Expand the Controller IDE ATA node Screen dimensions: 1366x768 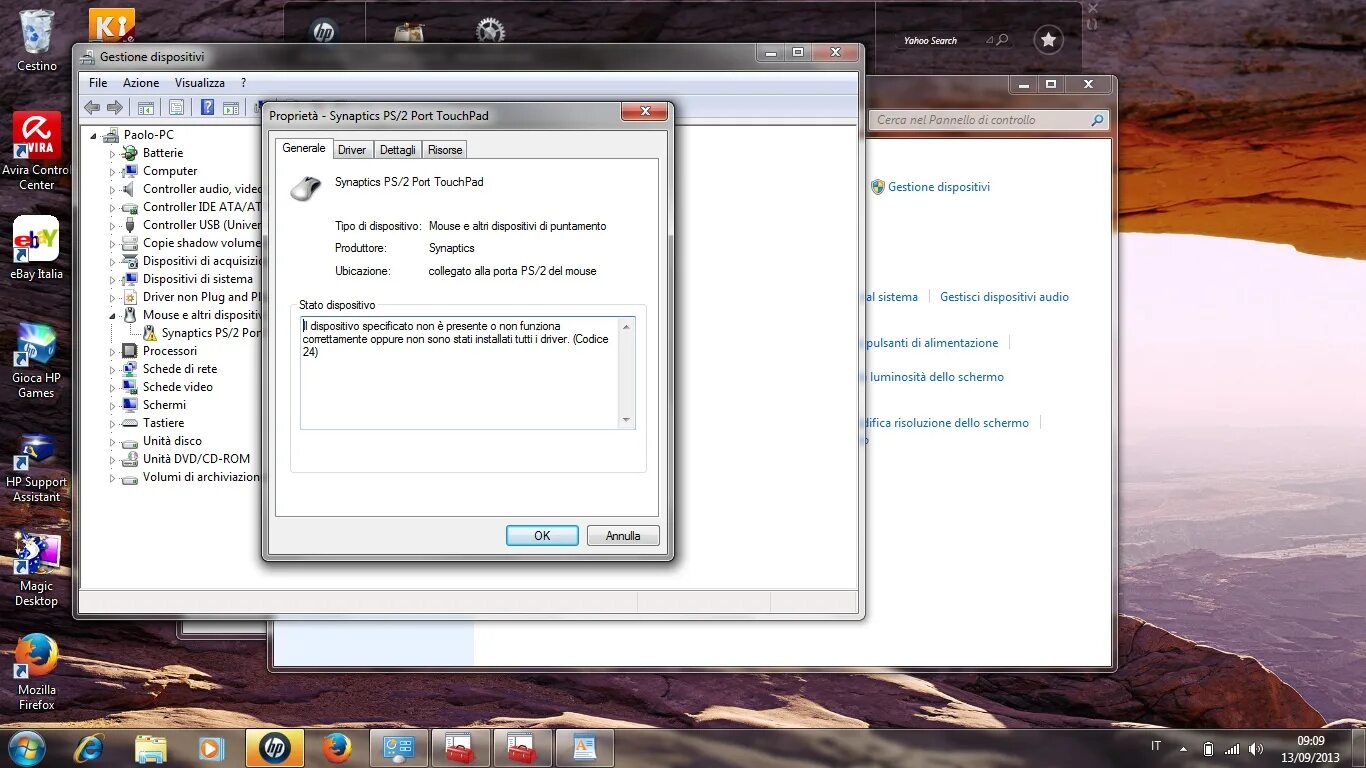pos(113,208)
